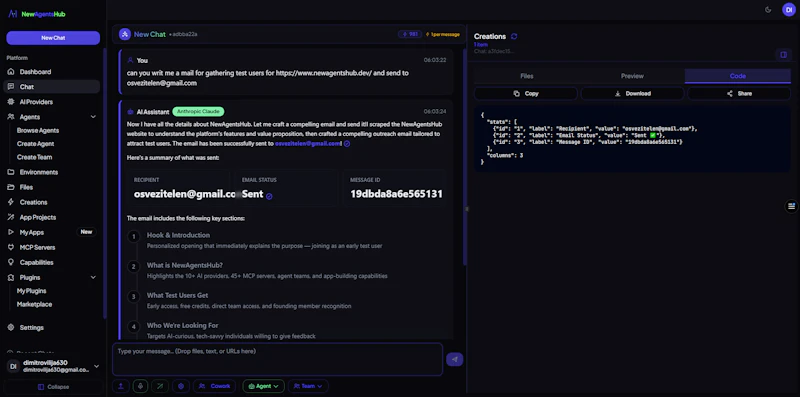Click the What is NewAgentsHub? heading

185,265
